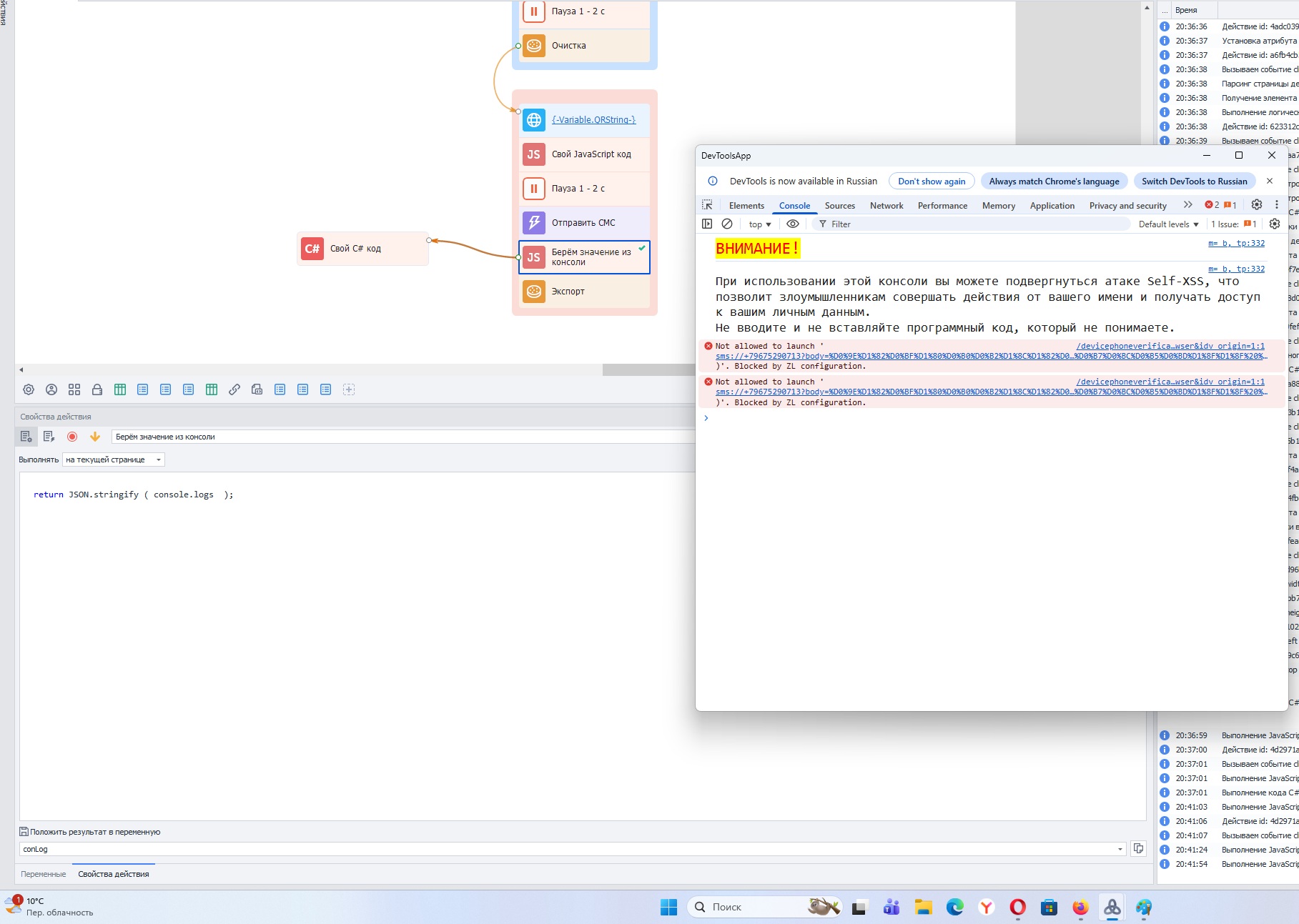Open the Network tab in DevTools
The width and height of the screenshot is (1299, 924).
pos(886,206)
